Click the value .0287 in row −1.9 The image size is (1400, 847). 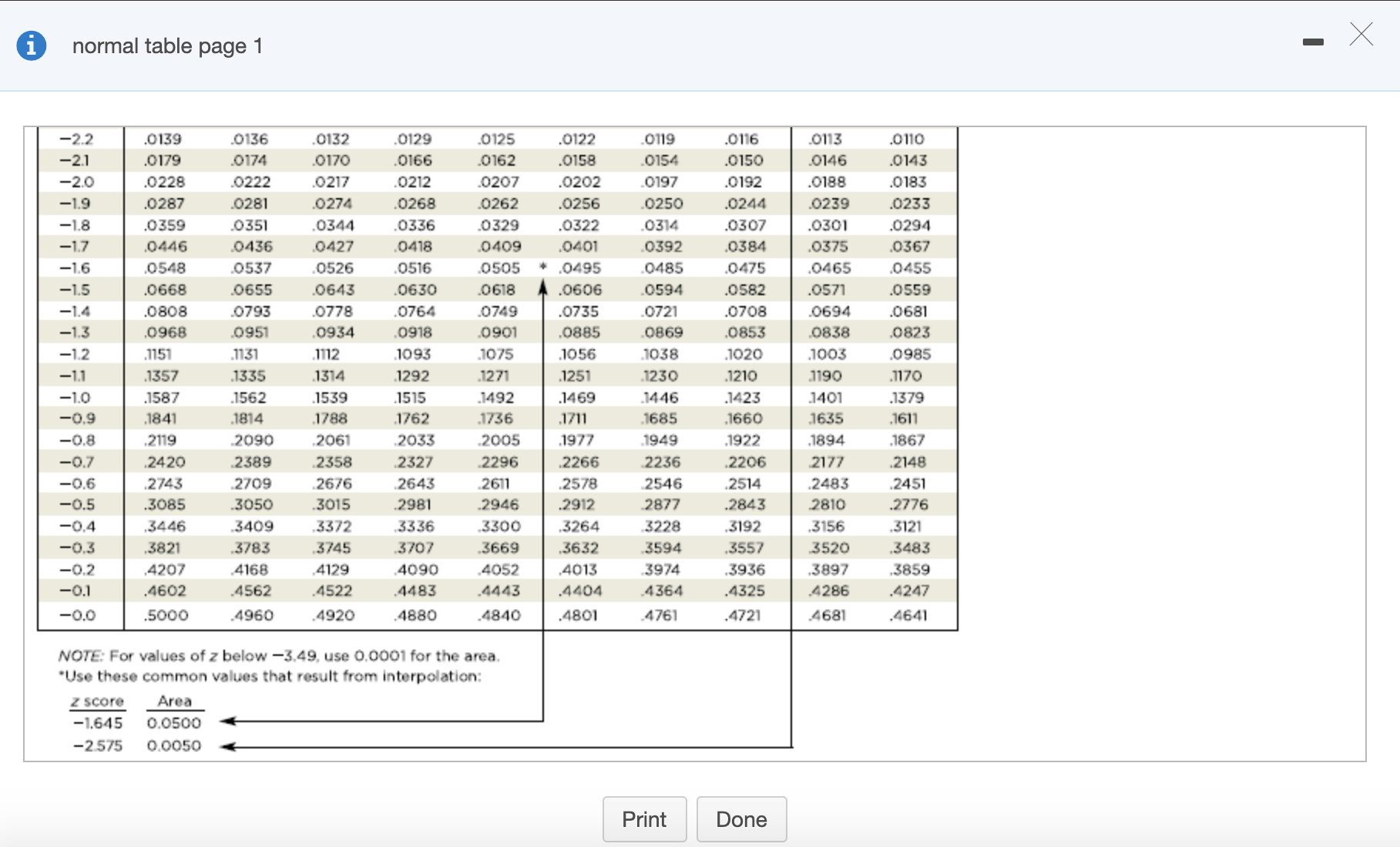coord(164,204)
